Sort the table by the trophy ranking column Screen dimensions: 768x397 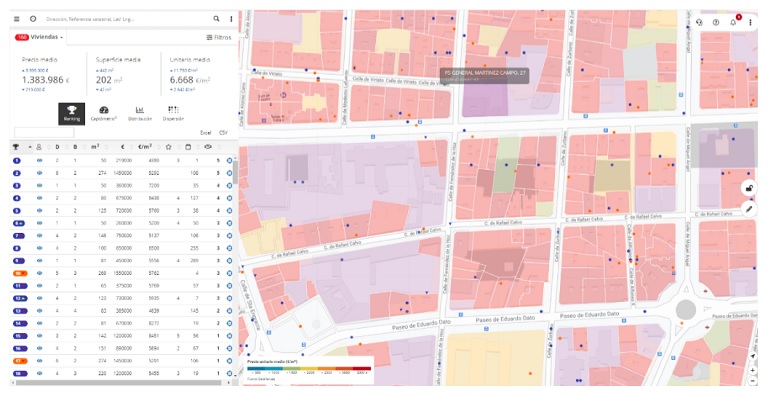(16, 147)
